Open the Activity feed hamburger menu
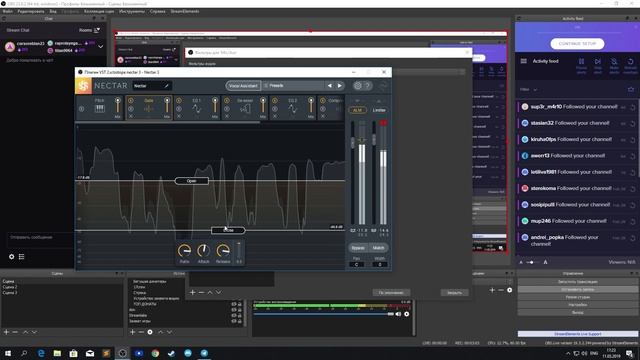 pos(524,61)
